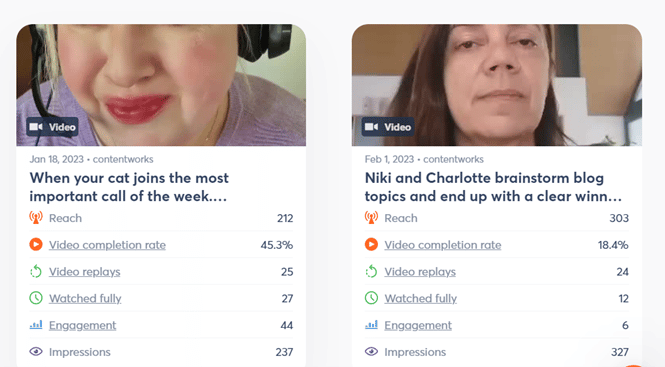
Task: Click the Reach antenna icon on cat video card
Action: 36,218
